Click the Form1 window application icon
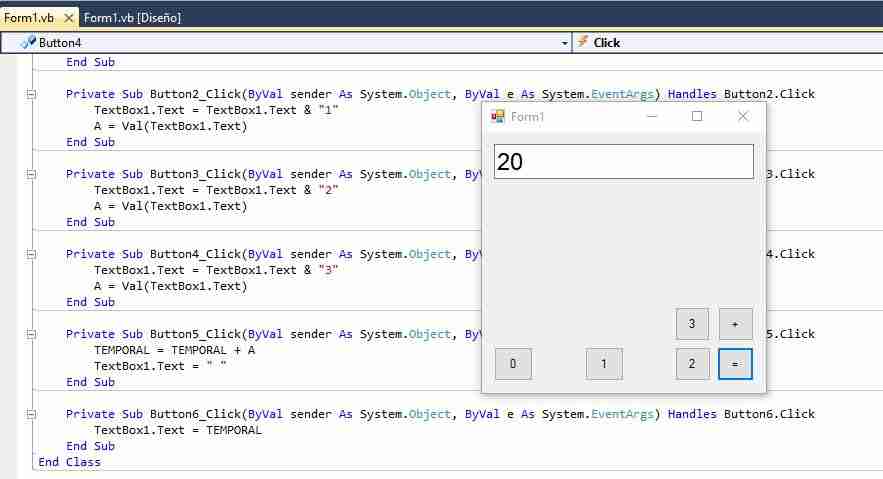This screenshot has height=479, width=883. click(498, 117)
